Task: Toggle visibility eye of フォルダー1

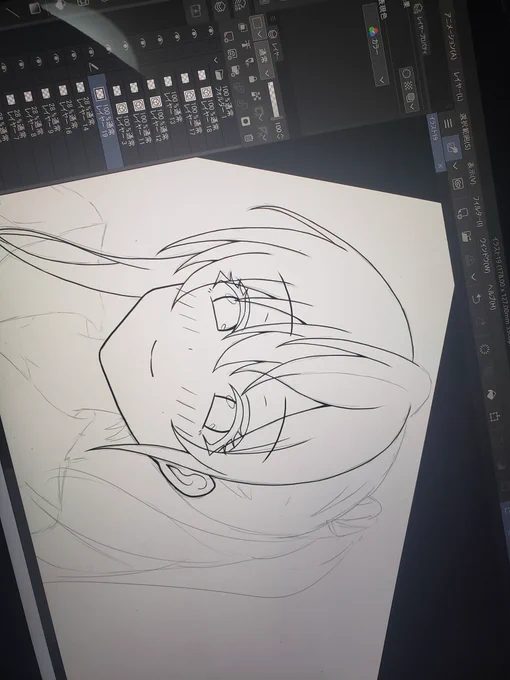Action: point(212,30)
